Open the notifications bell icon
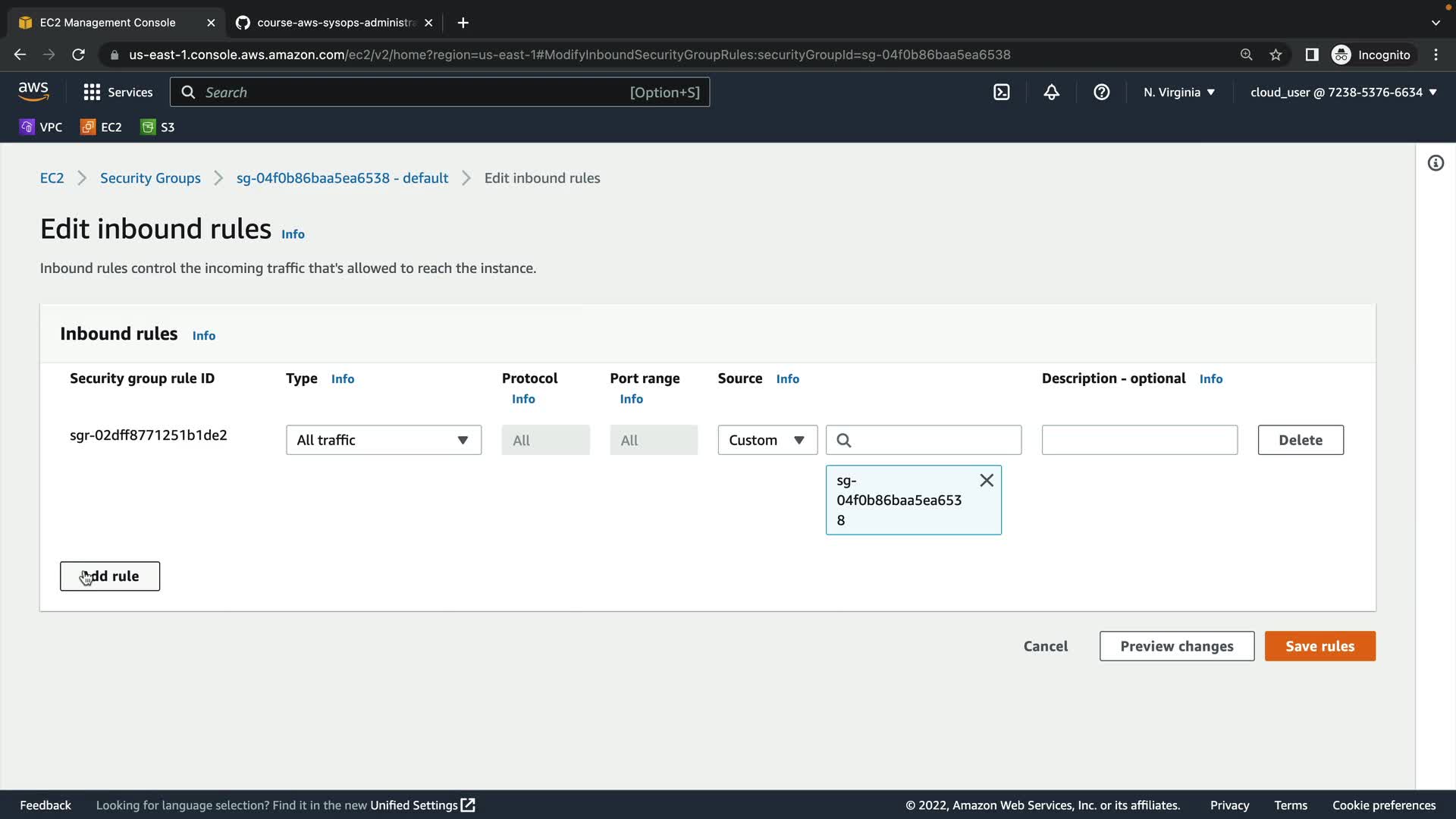Screen dimensions: 1456x819 [x=1051, y=92]
